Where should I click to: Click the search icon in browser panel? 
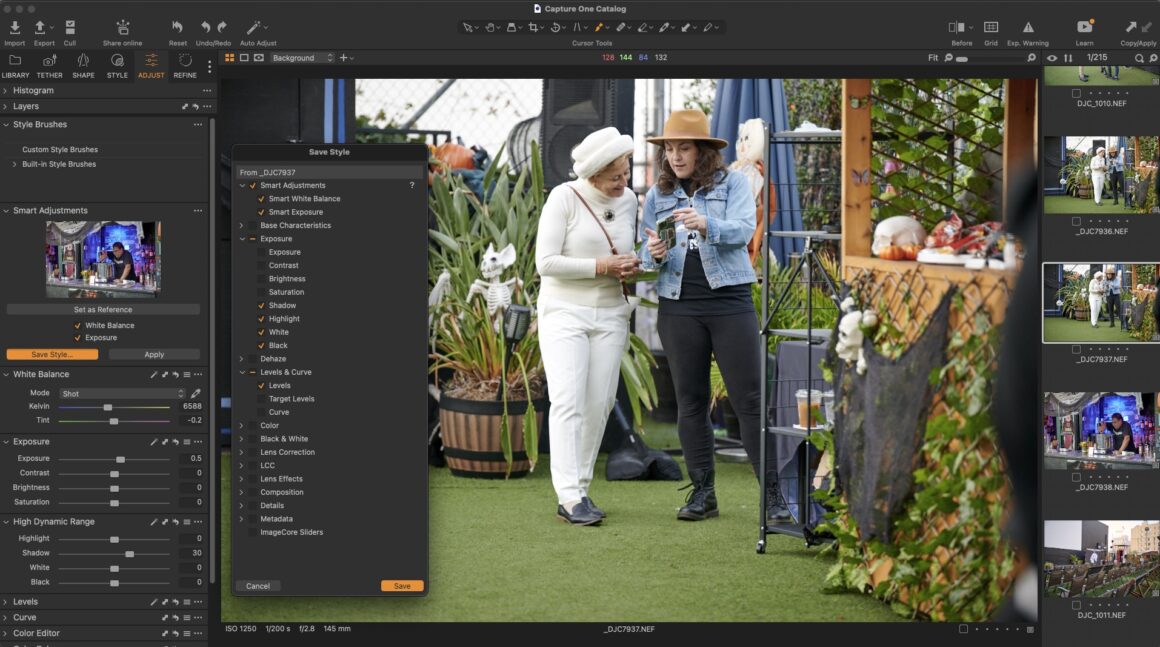pos(1139,58)
